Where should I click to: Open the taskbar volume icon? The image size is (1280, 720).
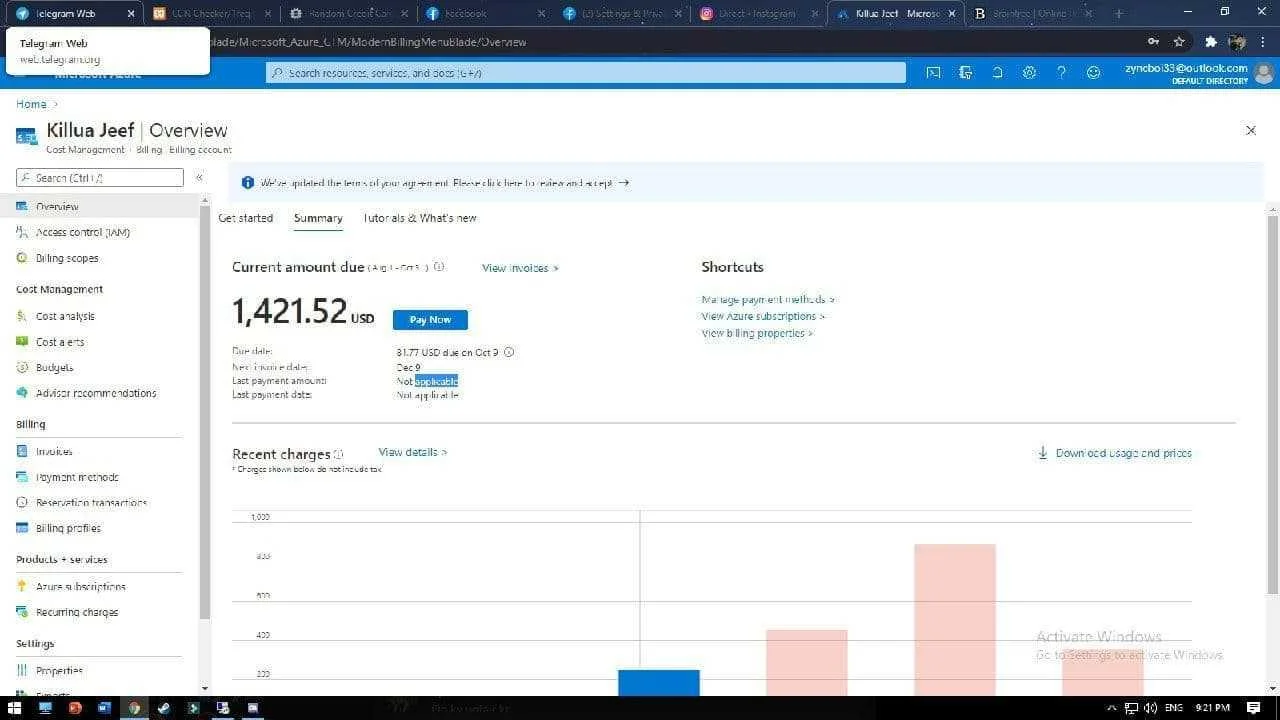point(1151,708)
